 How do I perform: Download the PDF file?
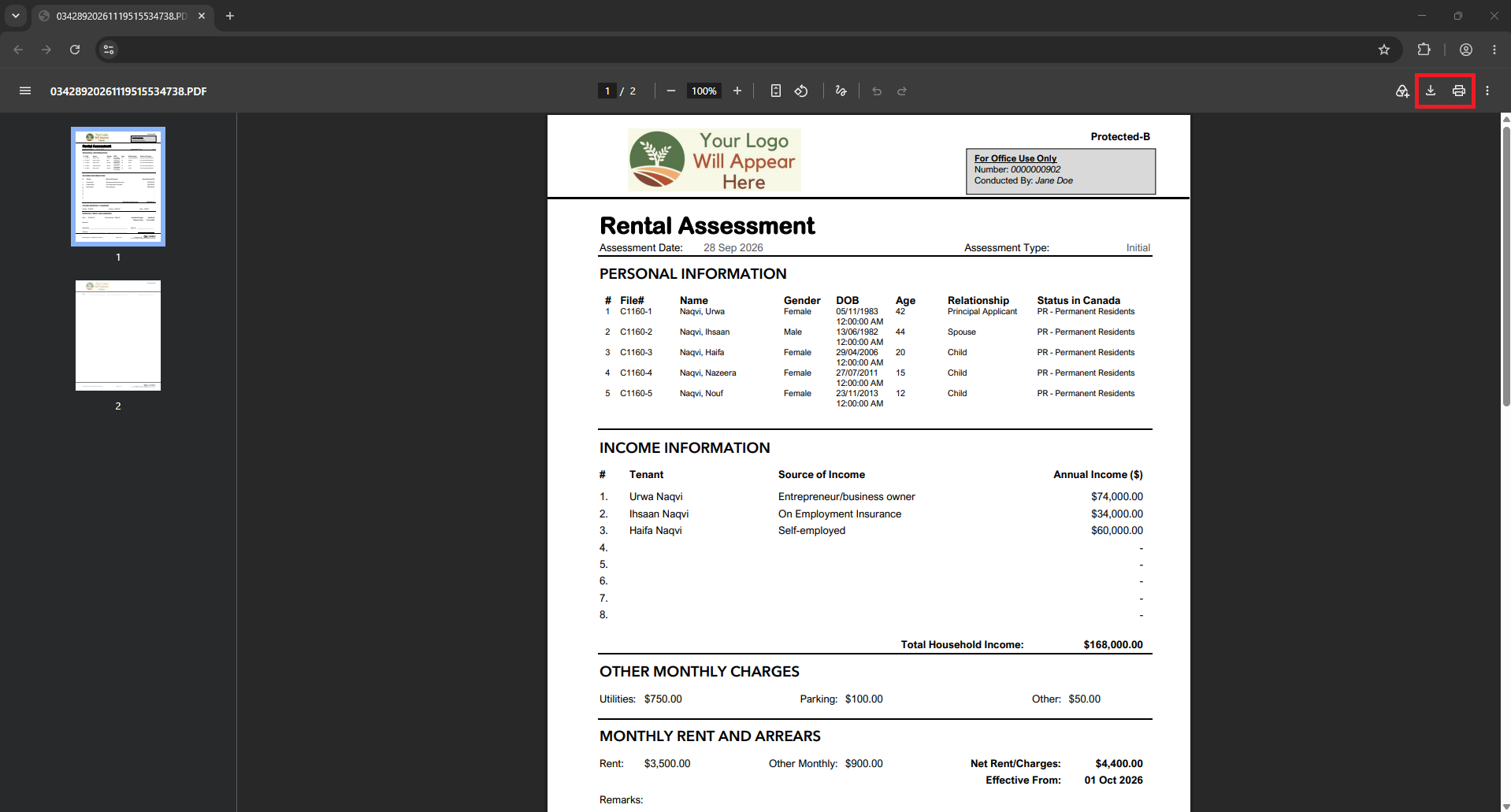[x=1431, y=91]
